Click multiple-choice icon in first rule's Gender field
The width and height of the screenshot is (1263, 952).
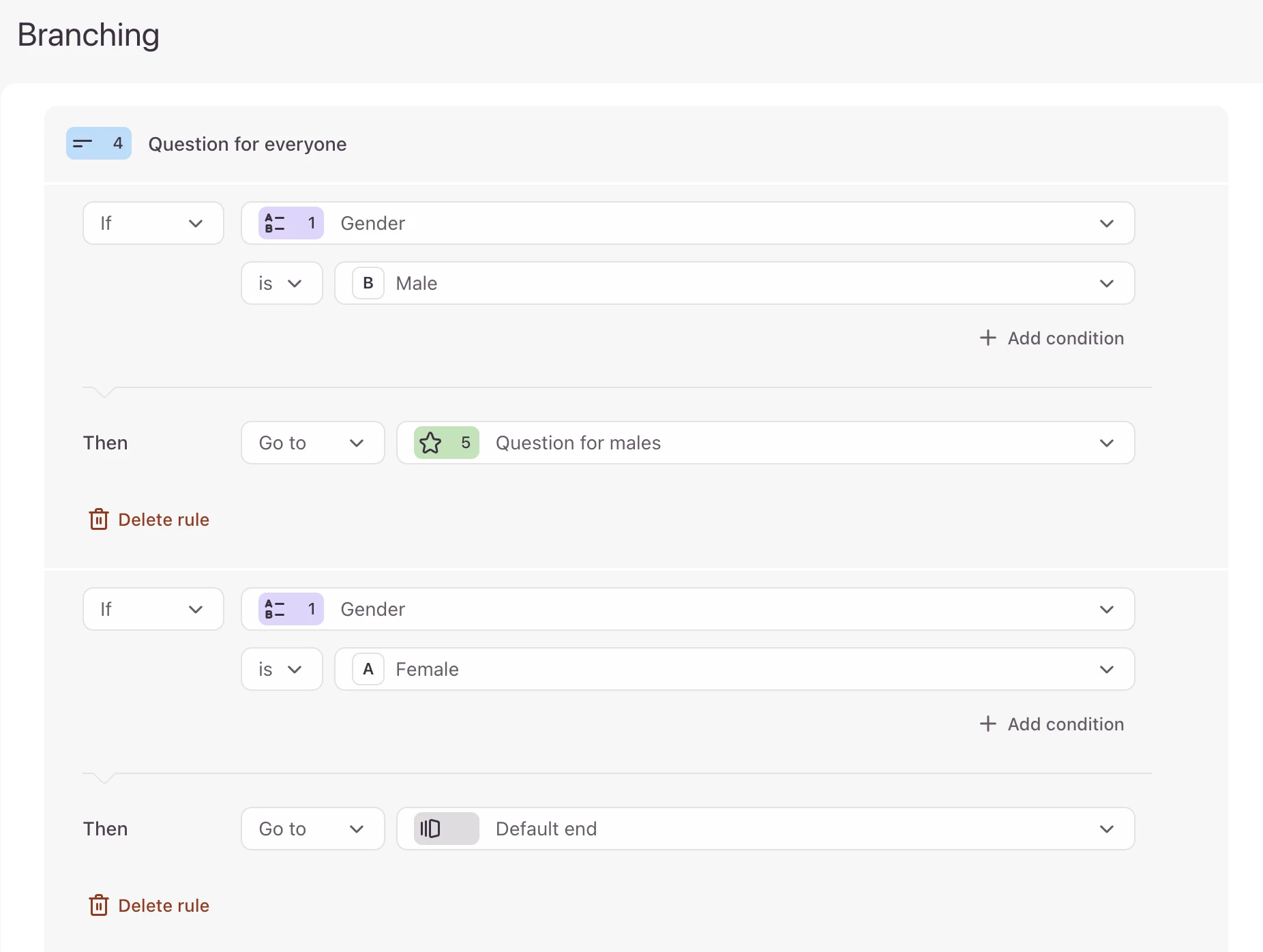[275, 223]
